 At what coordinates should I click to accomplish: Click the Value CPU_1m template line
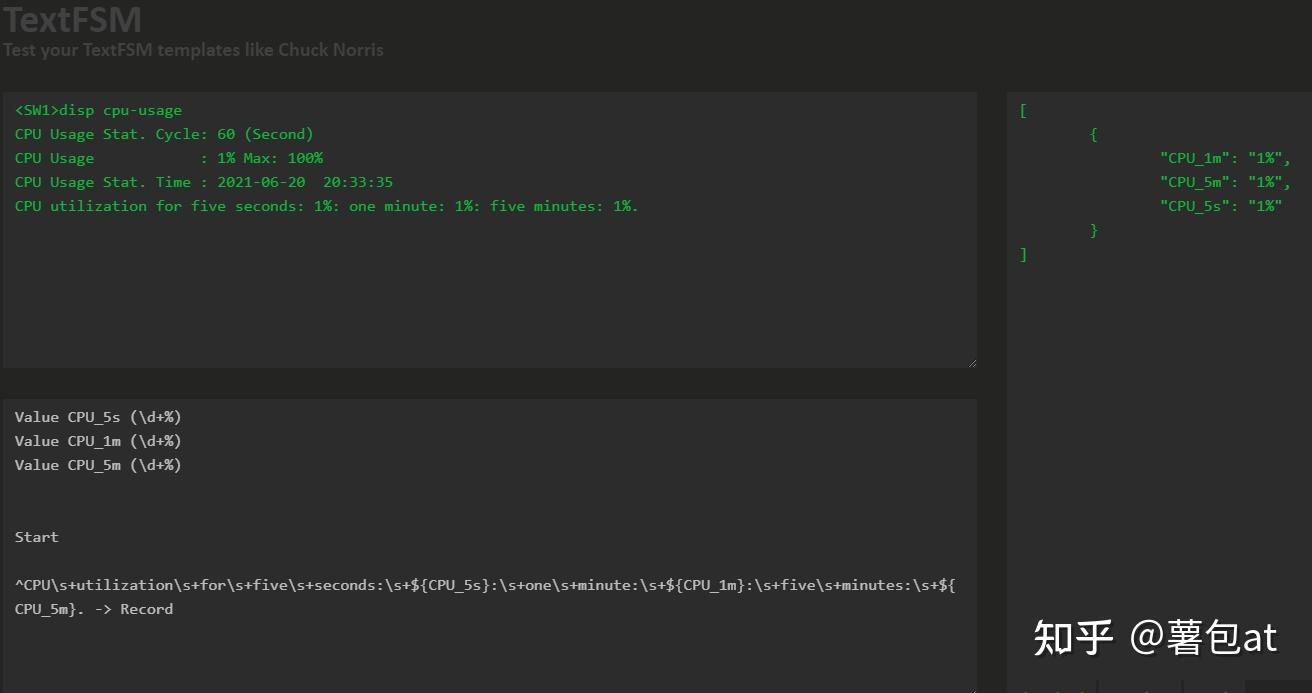pos(98,441)
